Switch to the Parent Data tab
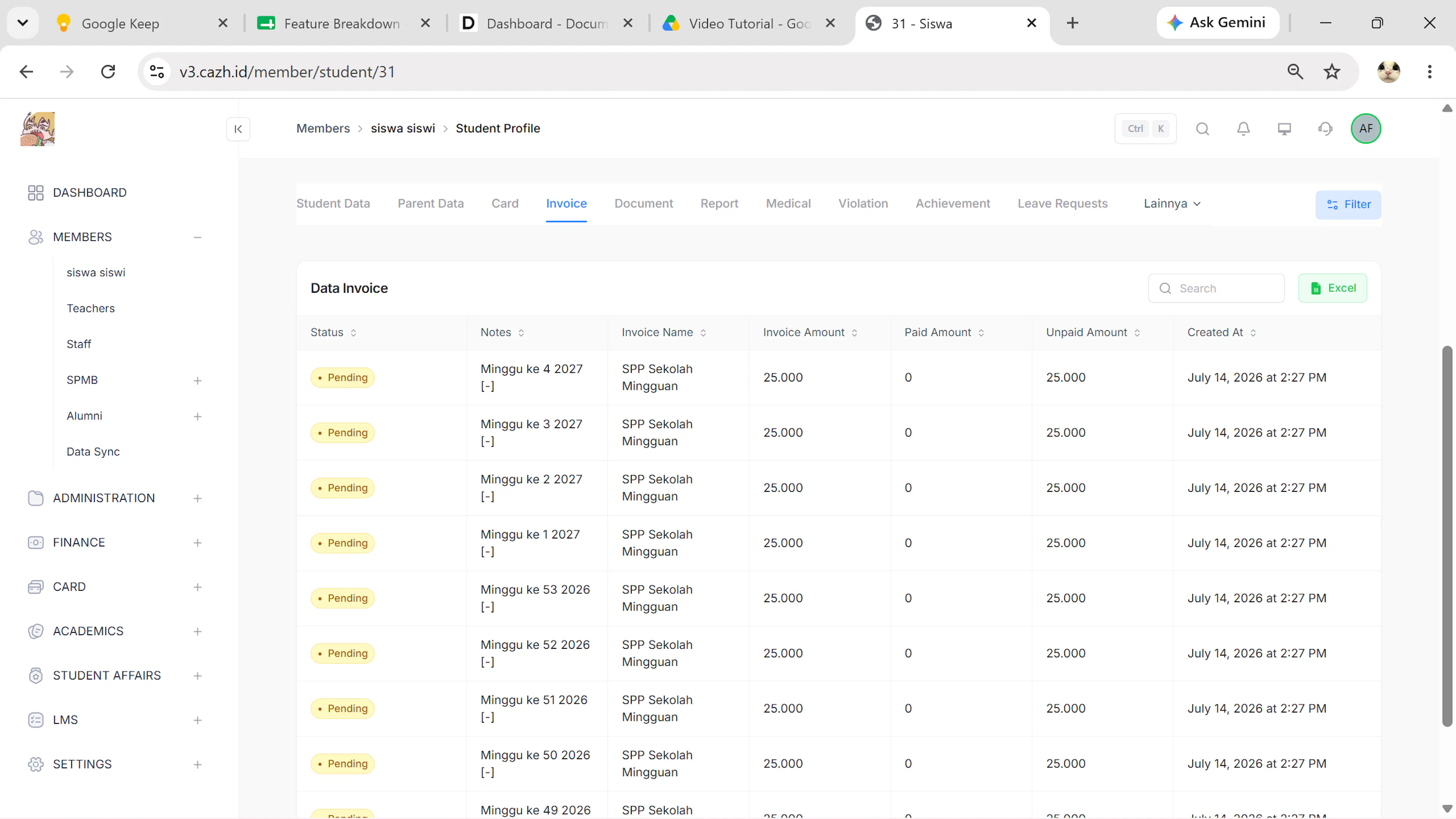The height and width of the screenshot is (819, 1456). (431, 204)
